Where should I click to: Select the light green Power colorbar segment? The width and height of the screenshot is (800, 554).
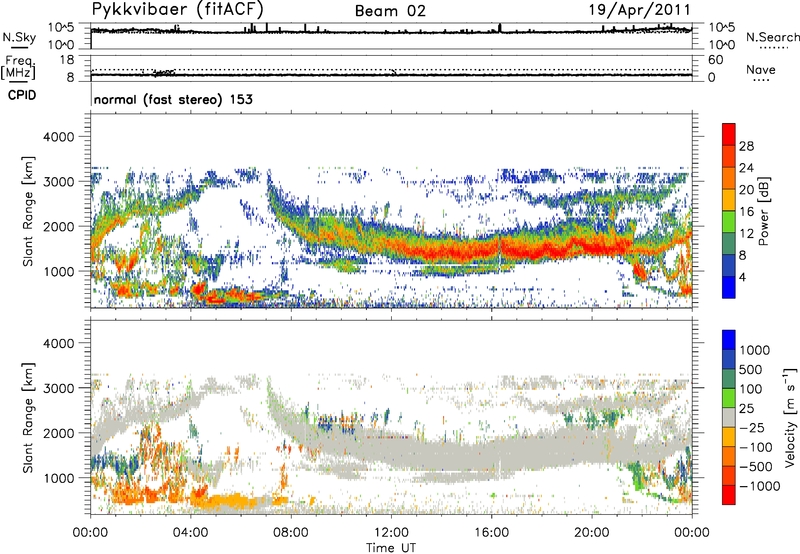pyautogui.click(x=729, y=222)
